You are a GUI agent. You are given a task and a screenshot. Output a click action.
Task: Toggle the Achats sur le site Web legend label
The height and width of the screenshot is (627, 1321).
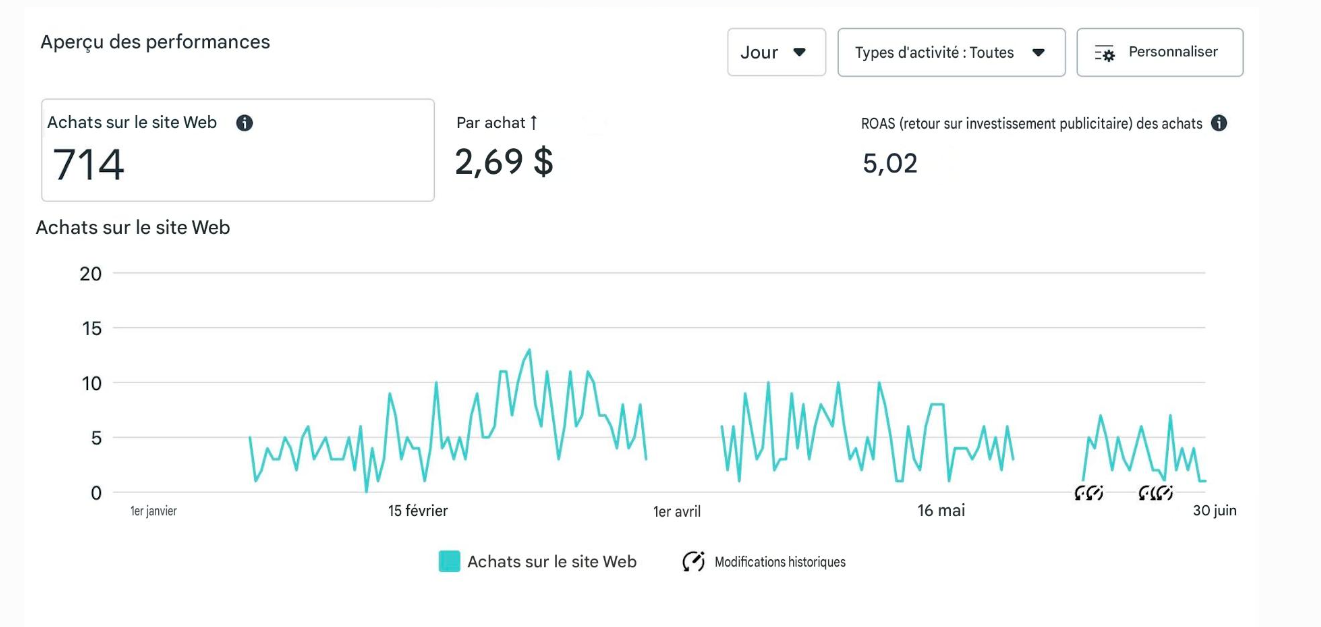click(x=552, y=562)
